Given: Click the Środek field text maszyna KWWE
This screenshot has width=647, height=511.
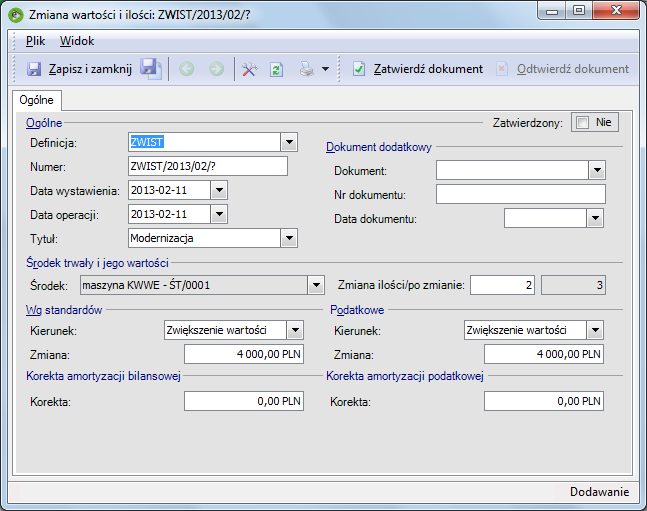Looking at the screenshot, I should coord(194,285).
